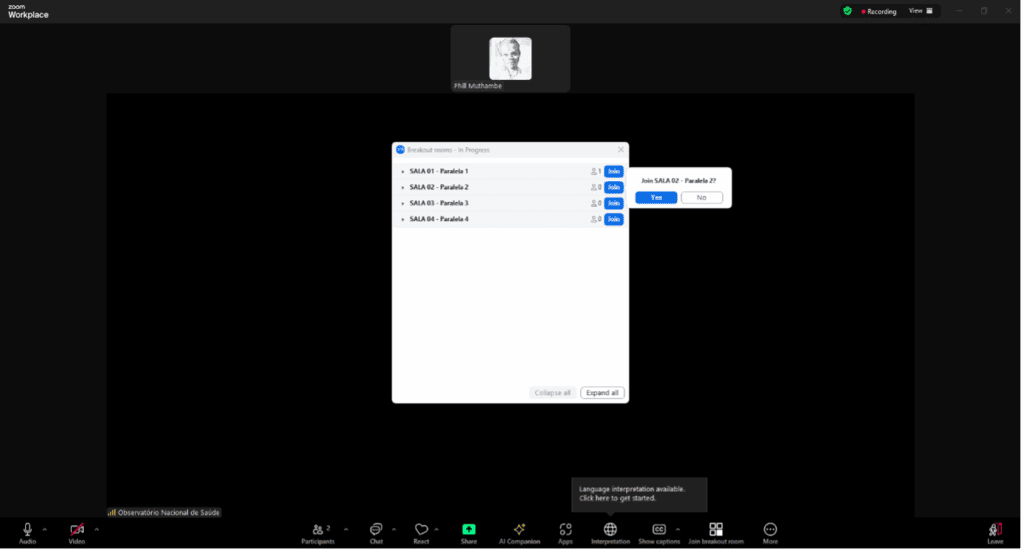Start video with the Video camera icon
The height and width of the screenshot is (551, 1024).
[x=77, y=529]
